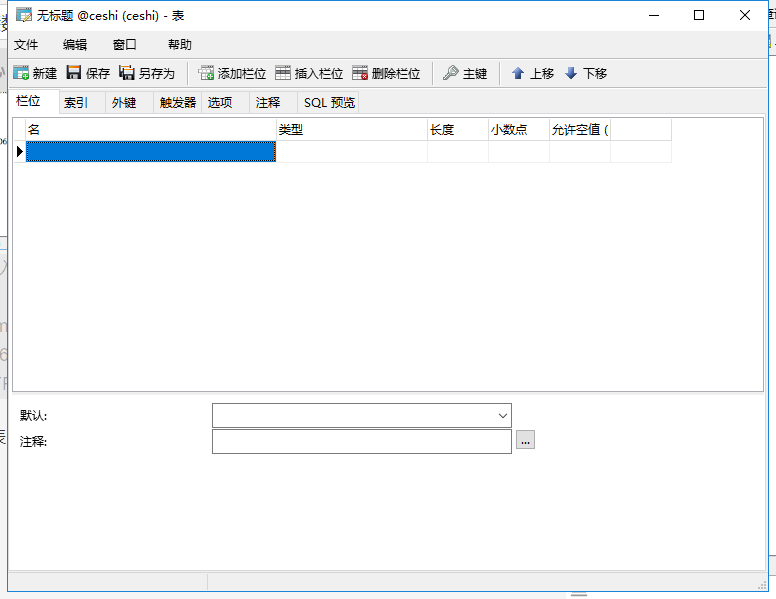The width and height of the screenshot is (776, 599).
Task: Click the 下移 toolbar label
Action: (x=595, y=74)
